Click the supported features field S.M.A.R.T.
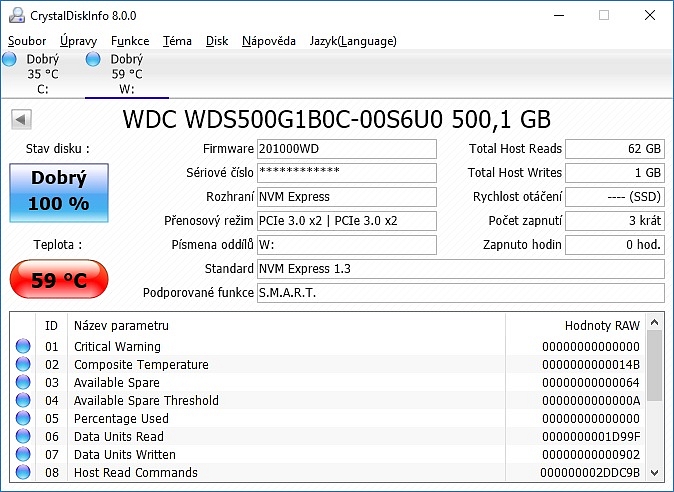This screenshot has width=674, height=492. pos(461,293)
